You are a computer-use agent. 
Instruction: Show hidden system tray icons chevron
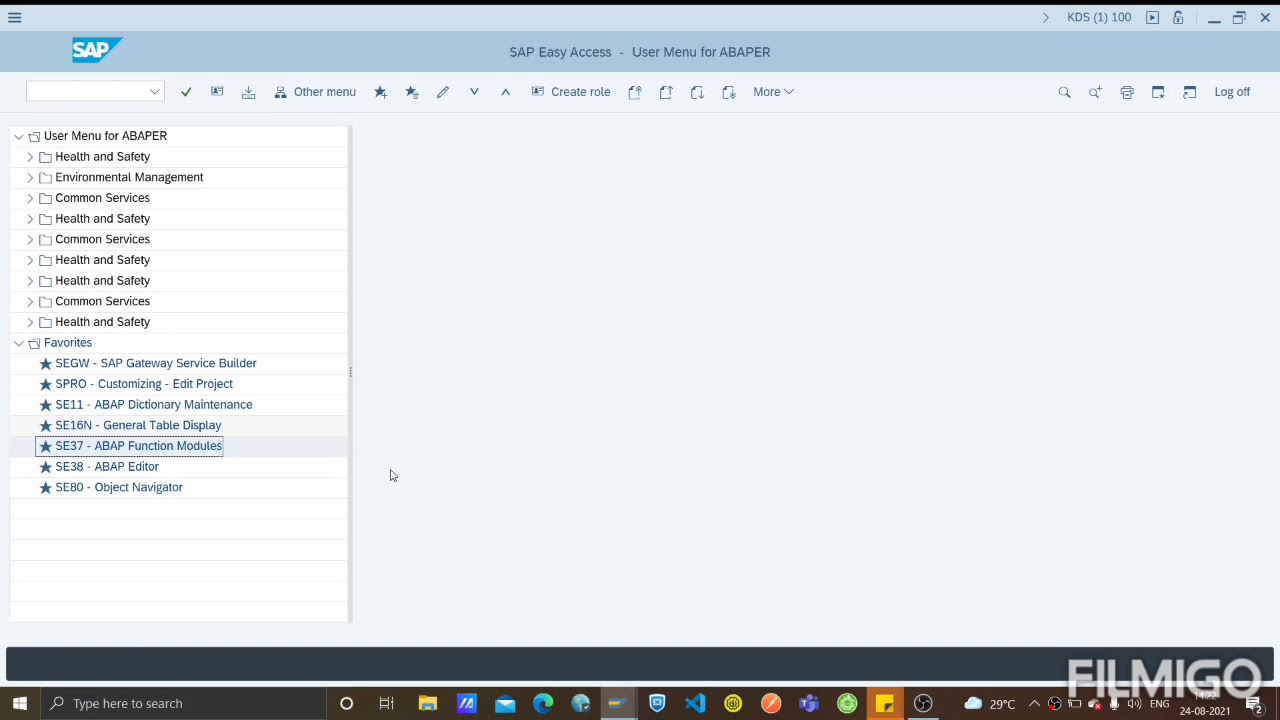[1034, 703]
